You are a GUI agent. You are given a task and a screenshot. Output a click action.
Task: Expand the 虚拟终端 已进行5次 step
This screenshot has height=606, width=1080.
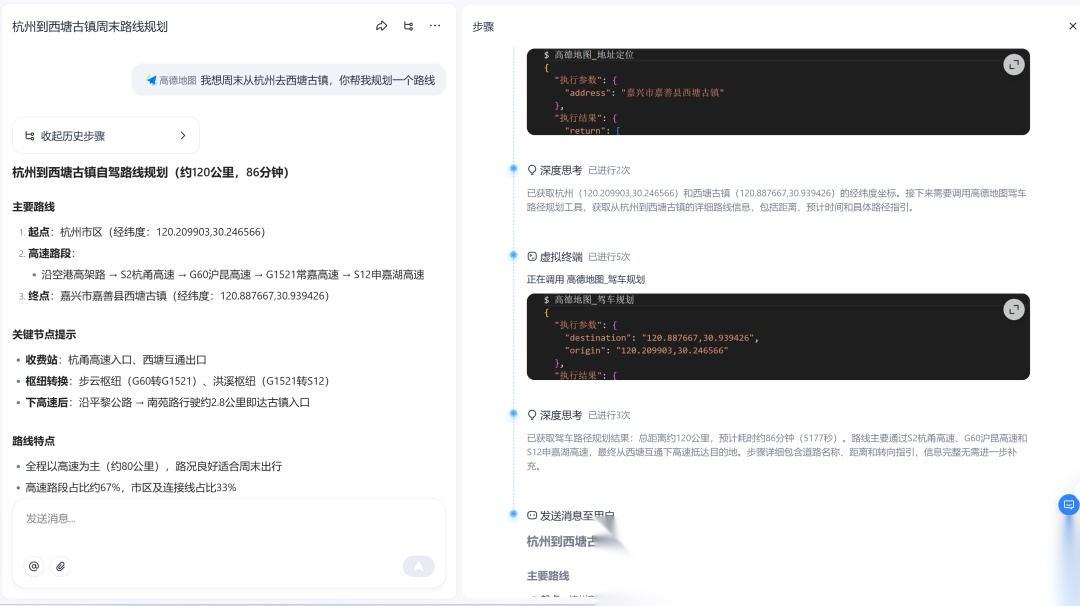[x=579, y=257]
